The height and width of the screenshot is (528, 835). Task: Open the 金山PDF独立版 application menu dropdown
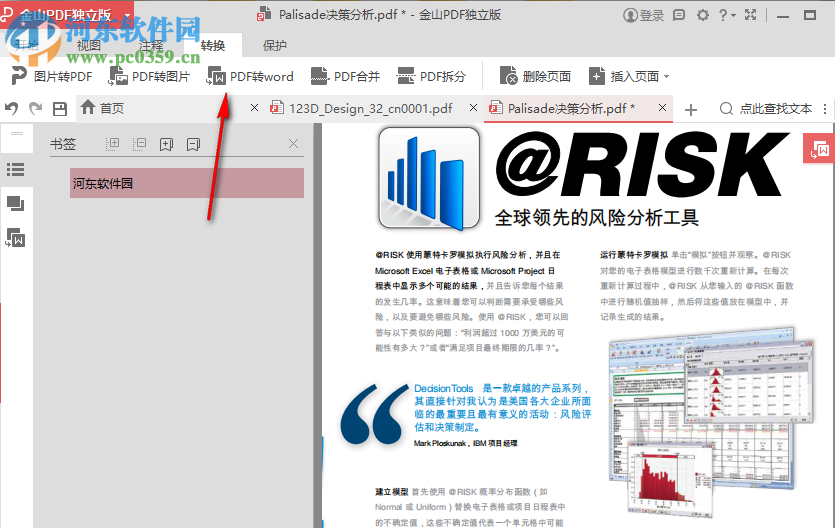tap(127, 15)
